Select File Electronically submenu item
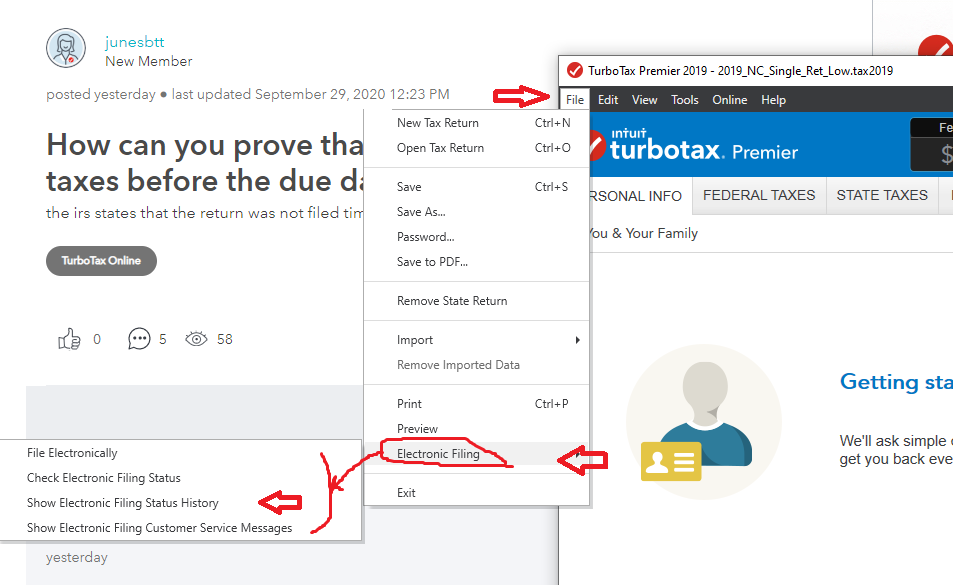Screen dimensions: 953x585 pyautogui.click(x=181, y=453)
